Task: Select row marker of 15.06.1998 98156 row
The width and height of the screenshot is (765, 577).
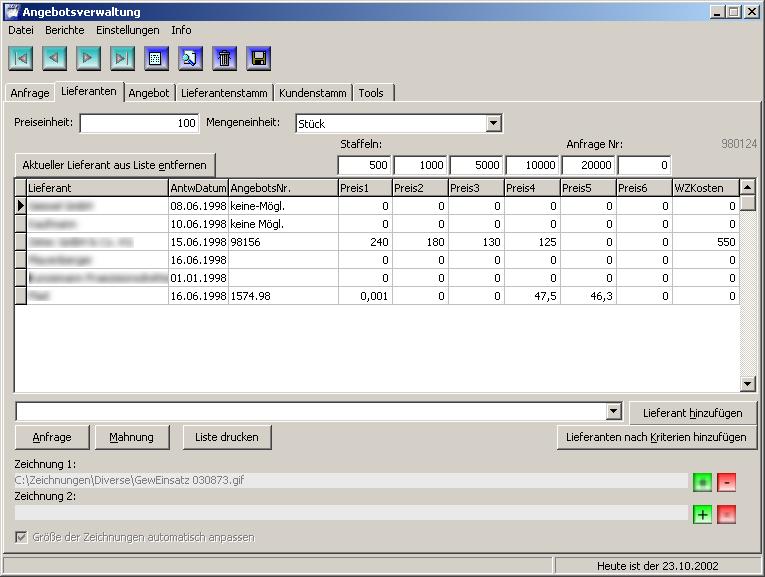Action: click(x=20, y=242)
